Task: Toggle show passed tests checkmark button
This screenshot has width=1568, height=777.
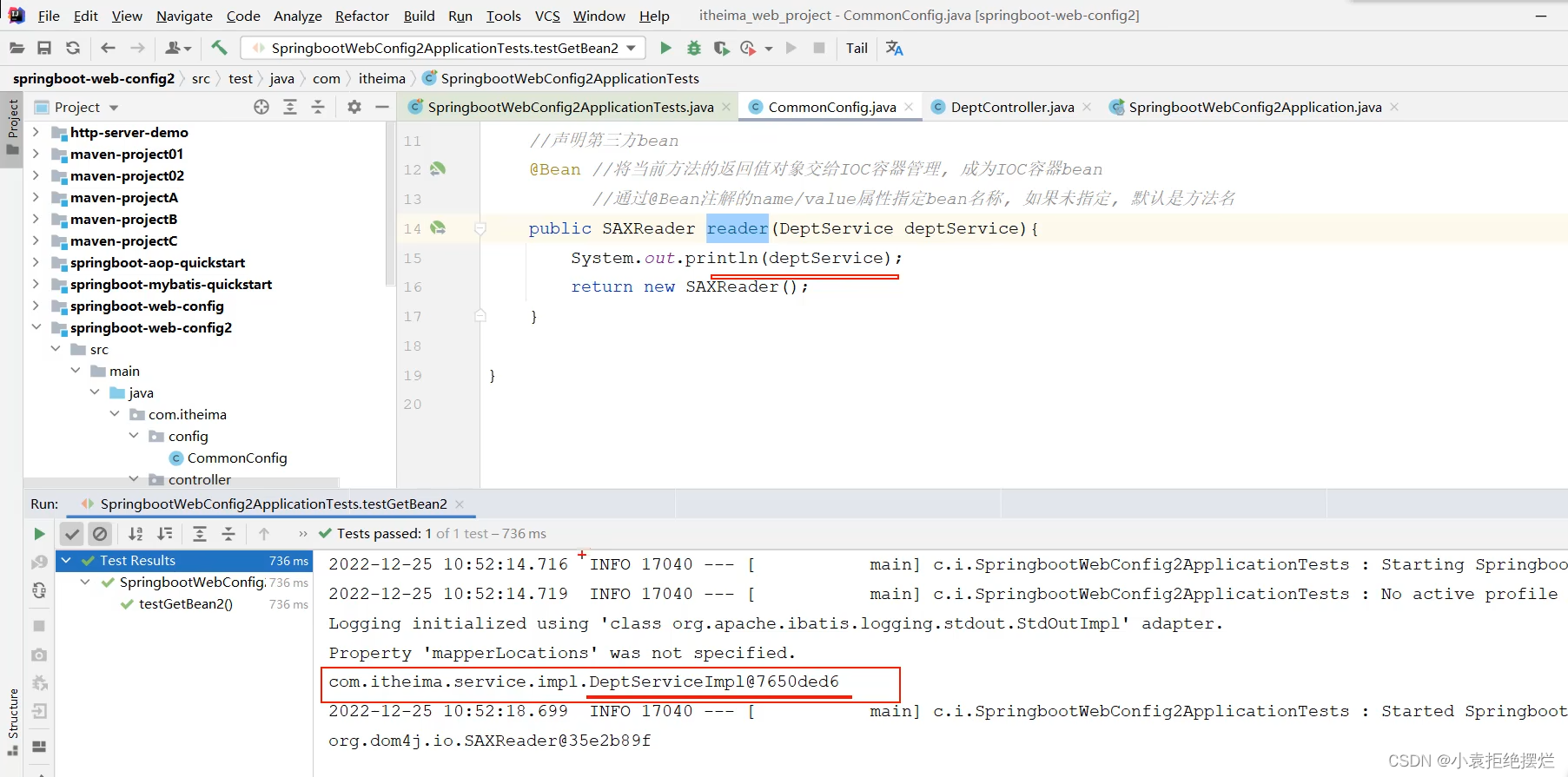Action: [72, 534]
